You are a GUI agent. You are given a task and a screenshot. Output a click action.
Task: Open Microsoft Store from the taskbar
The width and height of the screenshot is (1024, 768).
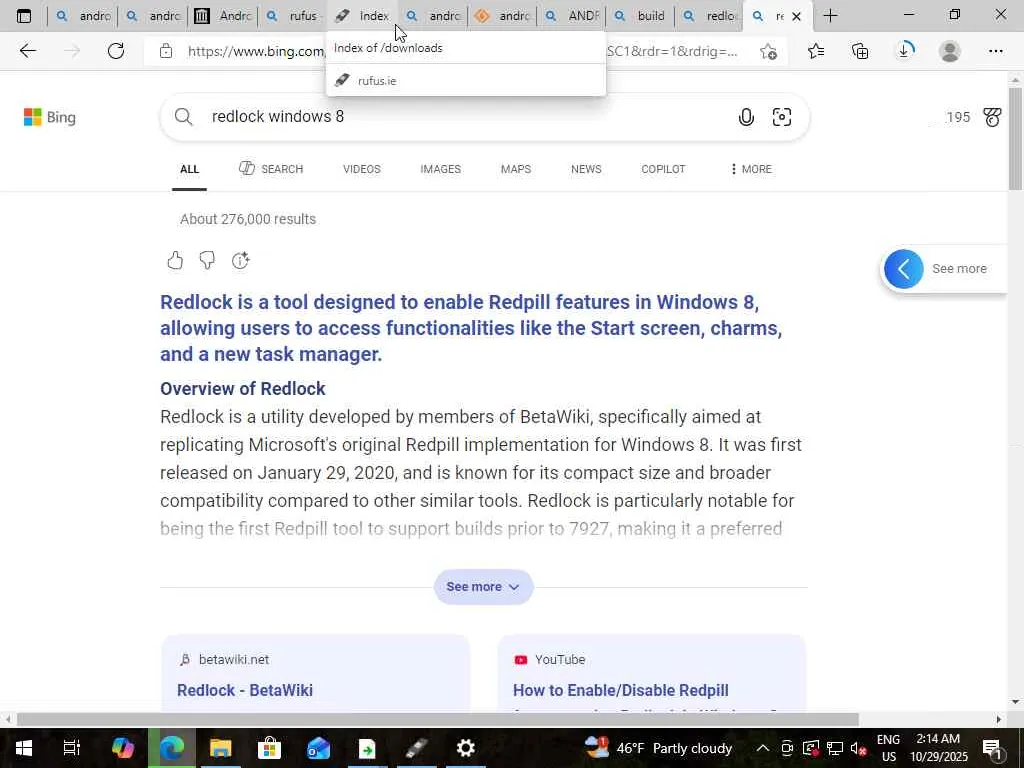[269, 748]
